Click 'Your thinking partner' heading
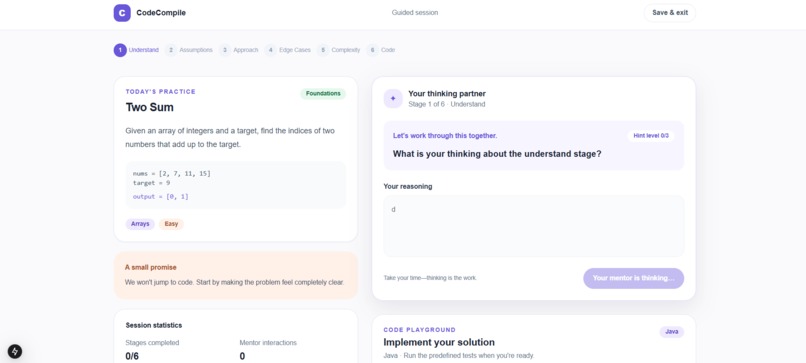Image resolution: width=806 pixels, height=363 pixels. (447, 94)
